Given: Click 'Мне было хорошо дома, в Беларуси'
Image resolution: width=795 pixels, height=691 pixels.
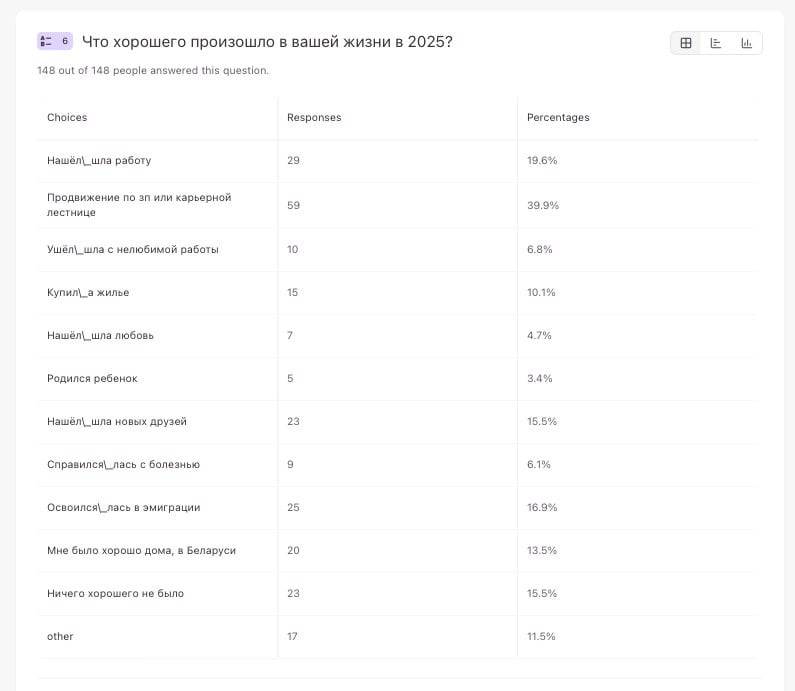Looking at the screenshot, I should coord(141,551).
